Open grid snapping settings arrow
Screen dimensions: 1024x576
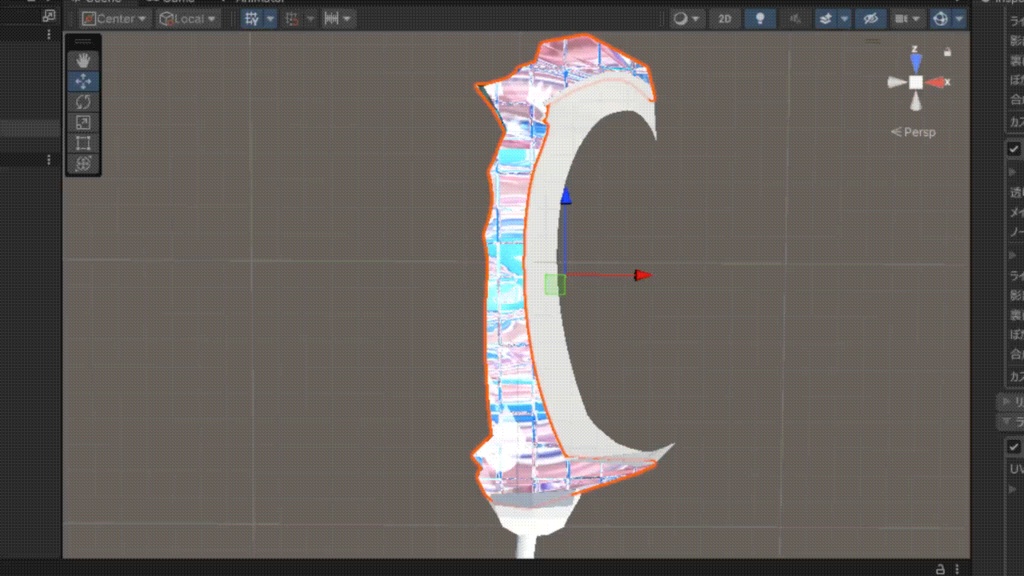pyautogui.click(x=311, y=19)
